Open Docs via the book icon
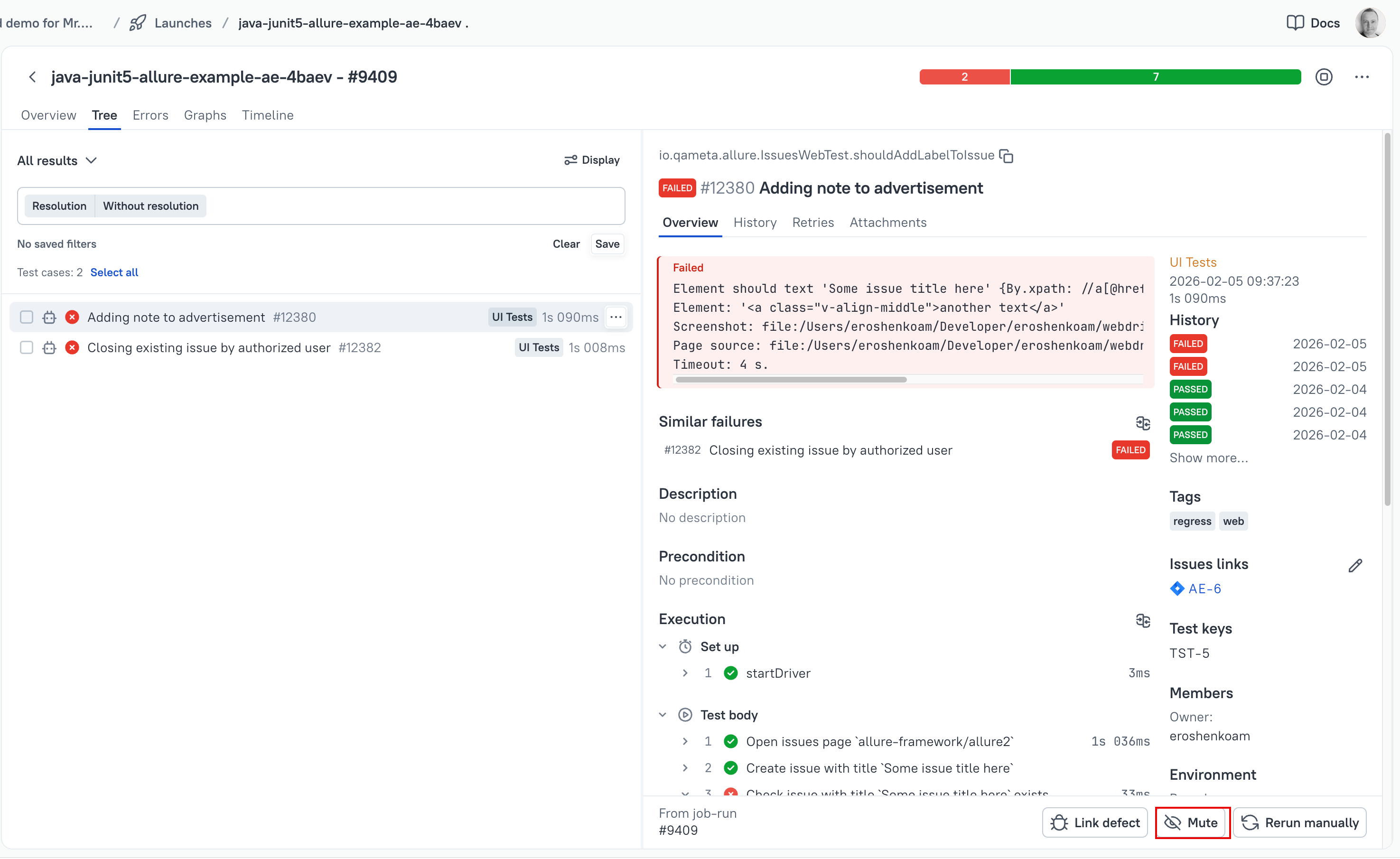 pos(1295,23)
